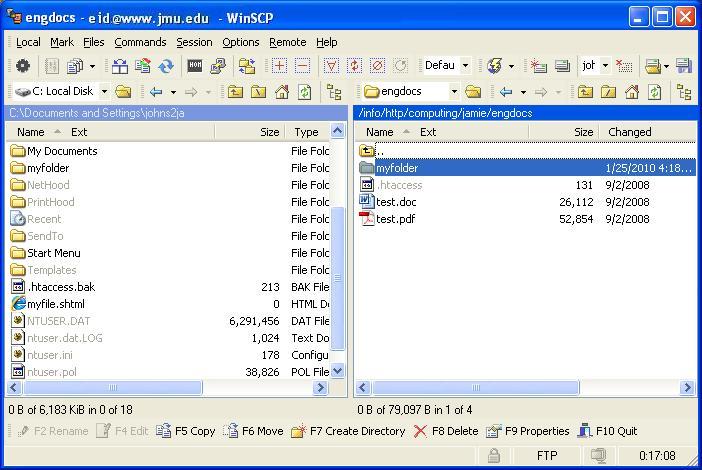Toggle the local directory tree icon

[334, 92]
